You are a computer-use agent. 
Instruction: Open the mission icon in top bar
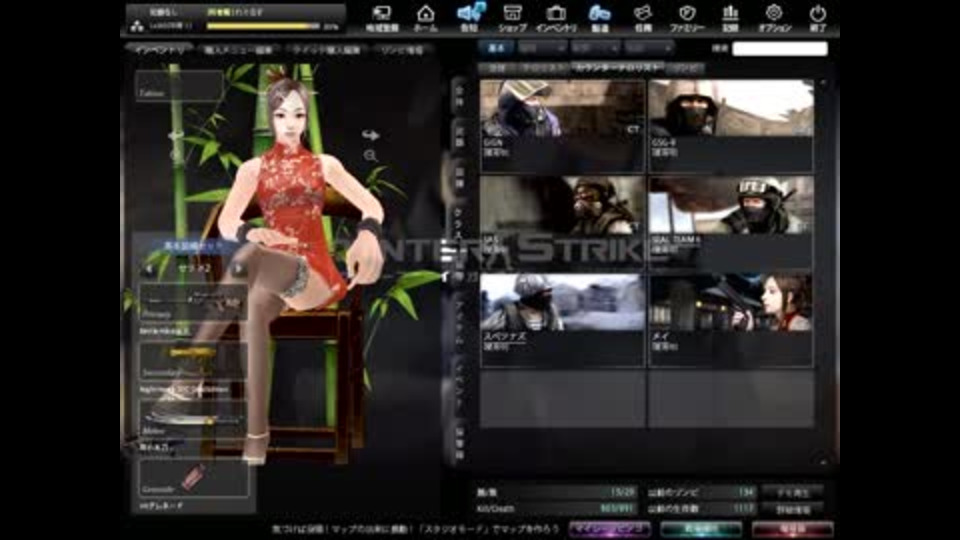point(643,17)
